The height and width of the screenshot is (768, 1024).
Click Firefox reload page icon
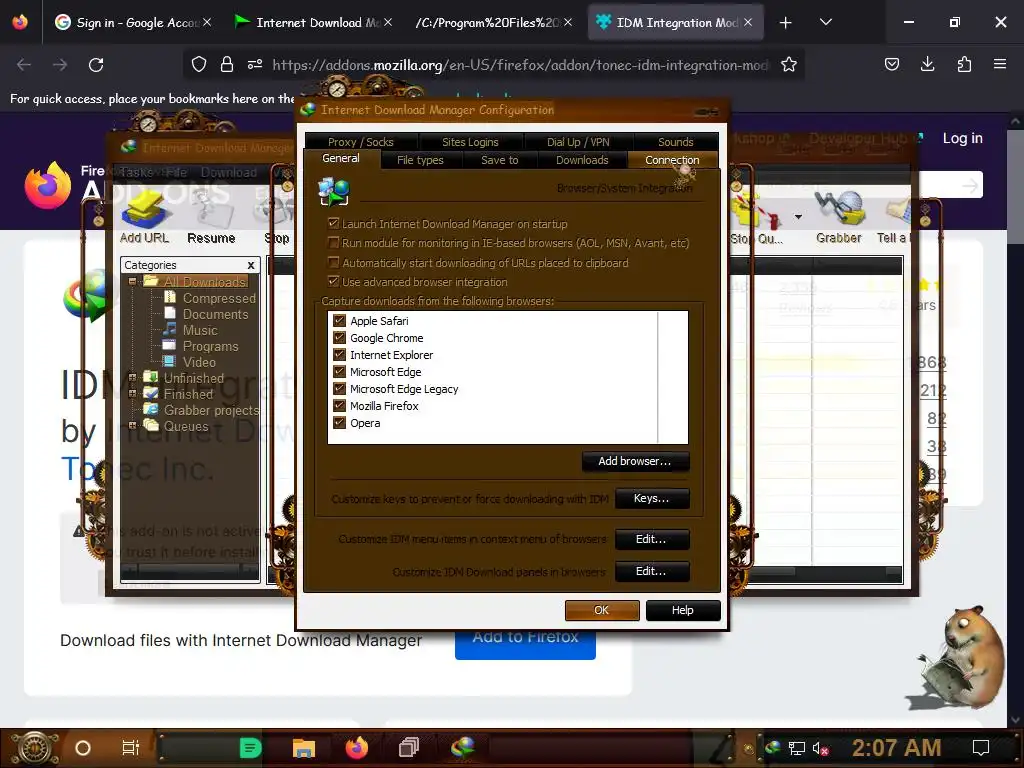[96, 65]
